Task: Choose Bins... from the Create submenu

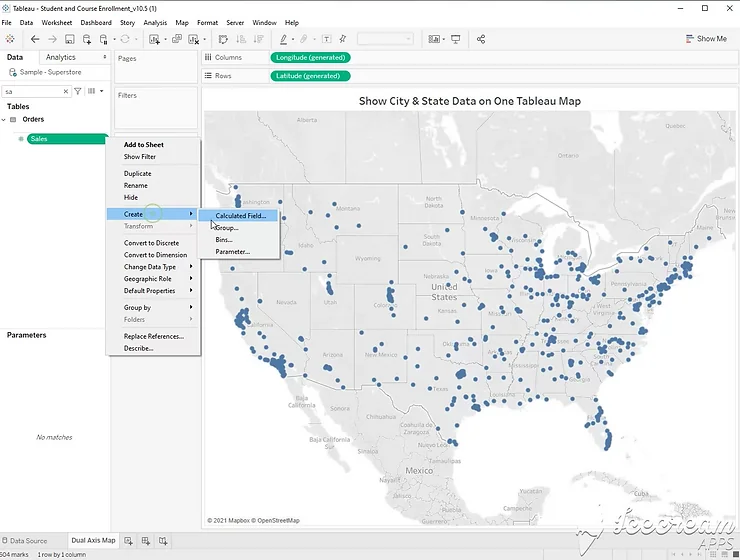Action: click(238, 240)
